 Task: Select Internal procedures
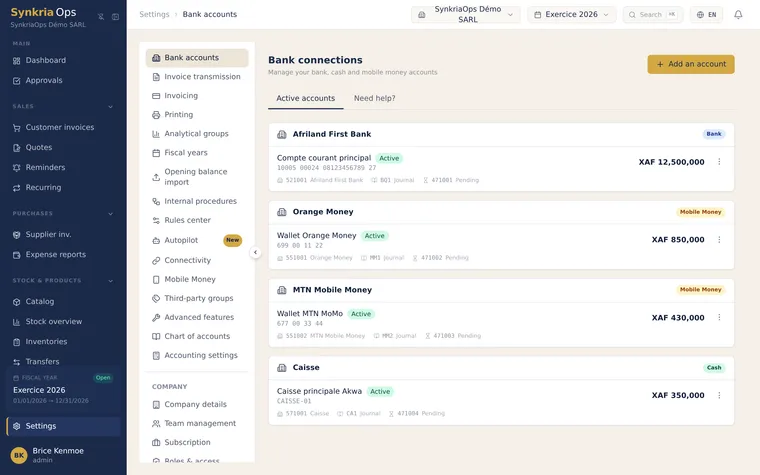(x=197, y=201)
